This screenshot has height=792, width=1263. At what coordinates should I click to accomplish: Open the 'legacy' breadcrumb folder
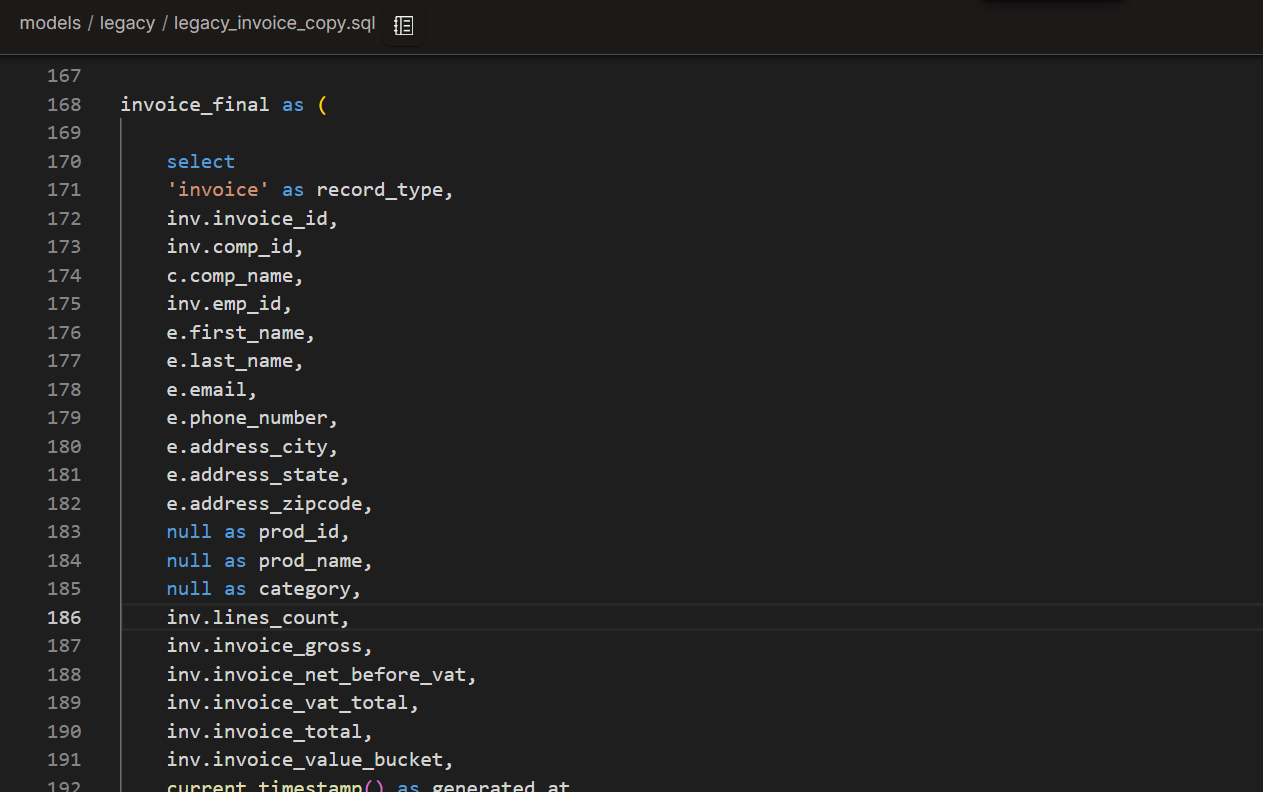click(127, 23)
